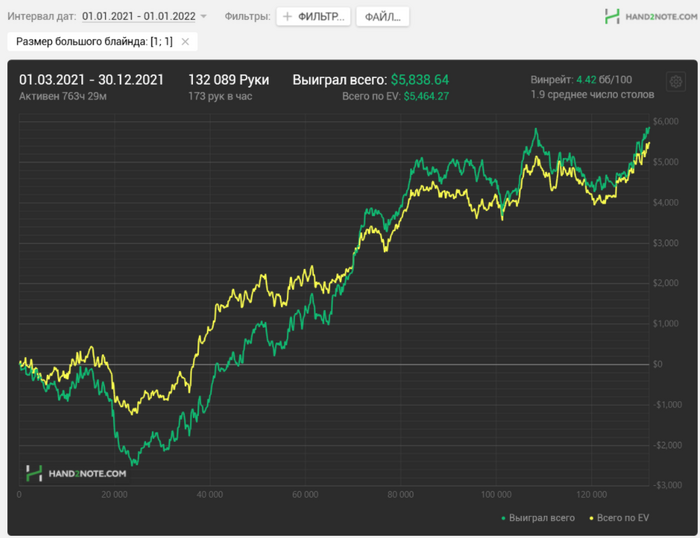The height and width of the screenshot is (538, 700).
Task: Click the $0 y-axis label
Action: (x=658, y=364)
